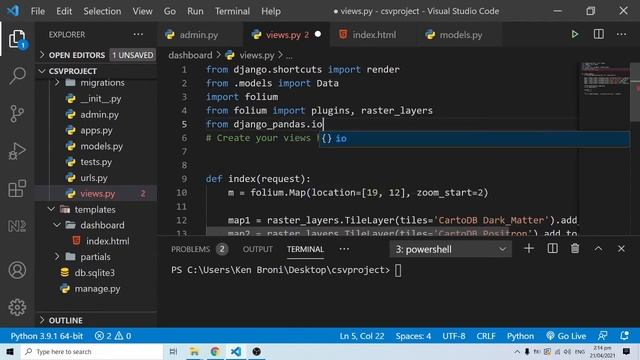Split the editor right
This screenshot has width=640, height=360.
(x=598, y=34)
